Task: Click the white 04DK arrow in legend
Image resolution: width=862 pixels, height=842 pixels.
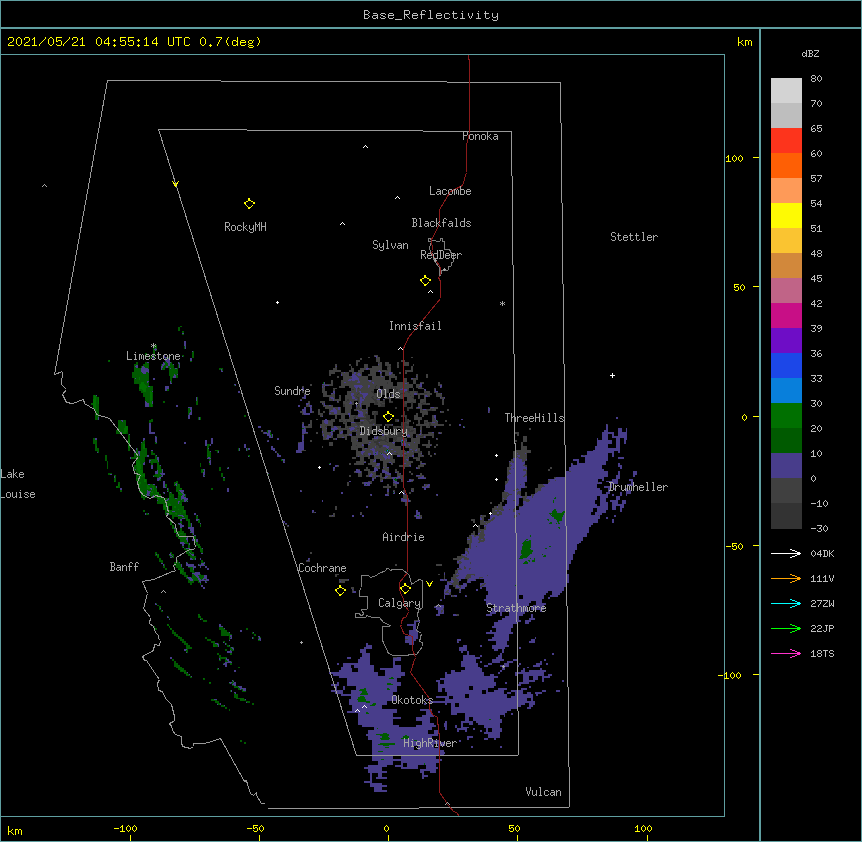Action: tap(786, 553)
